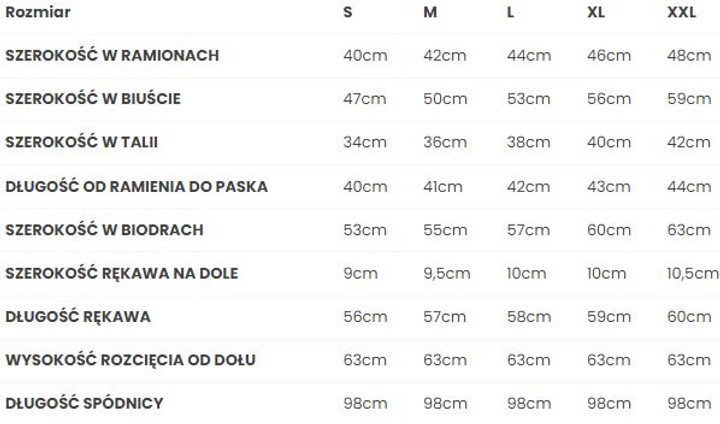The image size is (720, 424).
Task: Click SZEROKOŚĆ RĘKAWA NA DOLE label
Action: click(x=122, y=273)
